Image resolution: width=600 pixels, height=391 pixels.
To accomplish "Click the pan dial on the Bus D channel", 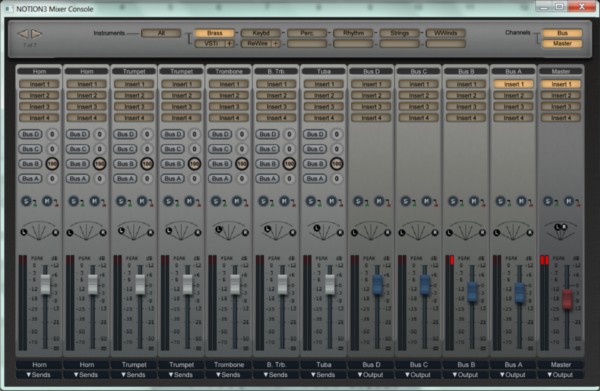I will (x=371, y=231).
